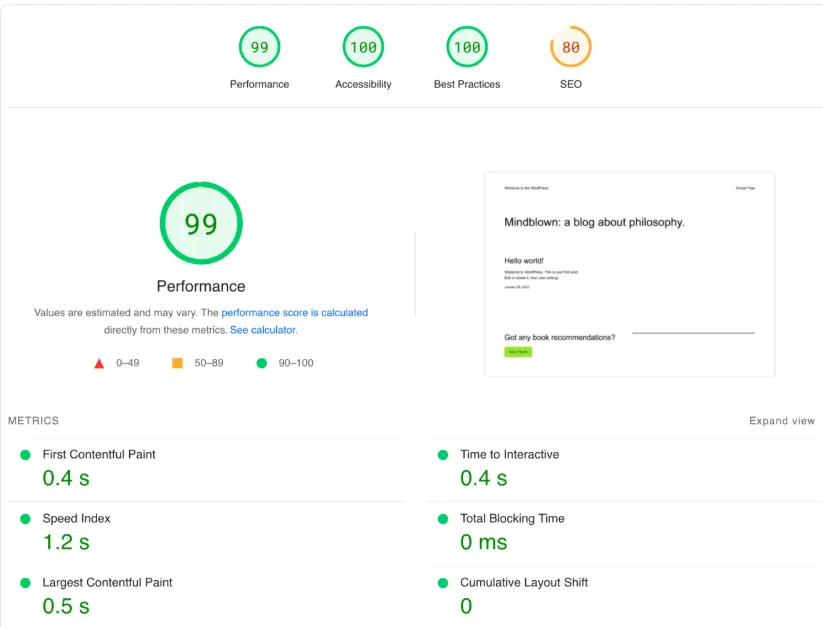The height and width of the screenshot is (627, 823).
Task: Click the green dot next to Largest Contentful Paint
Action: (25, 583)
